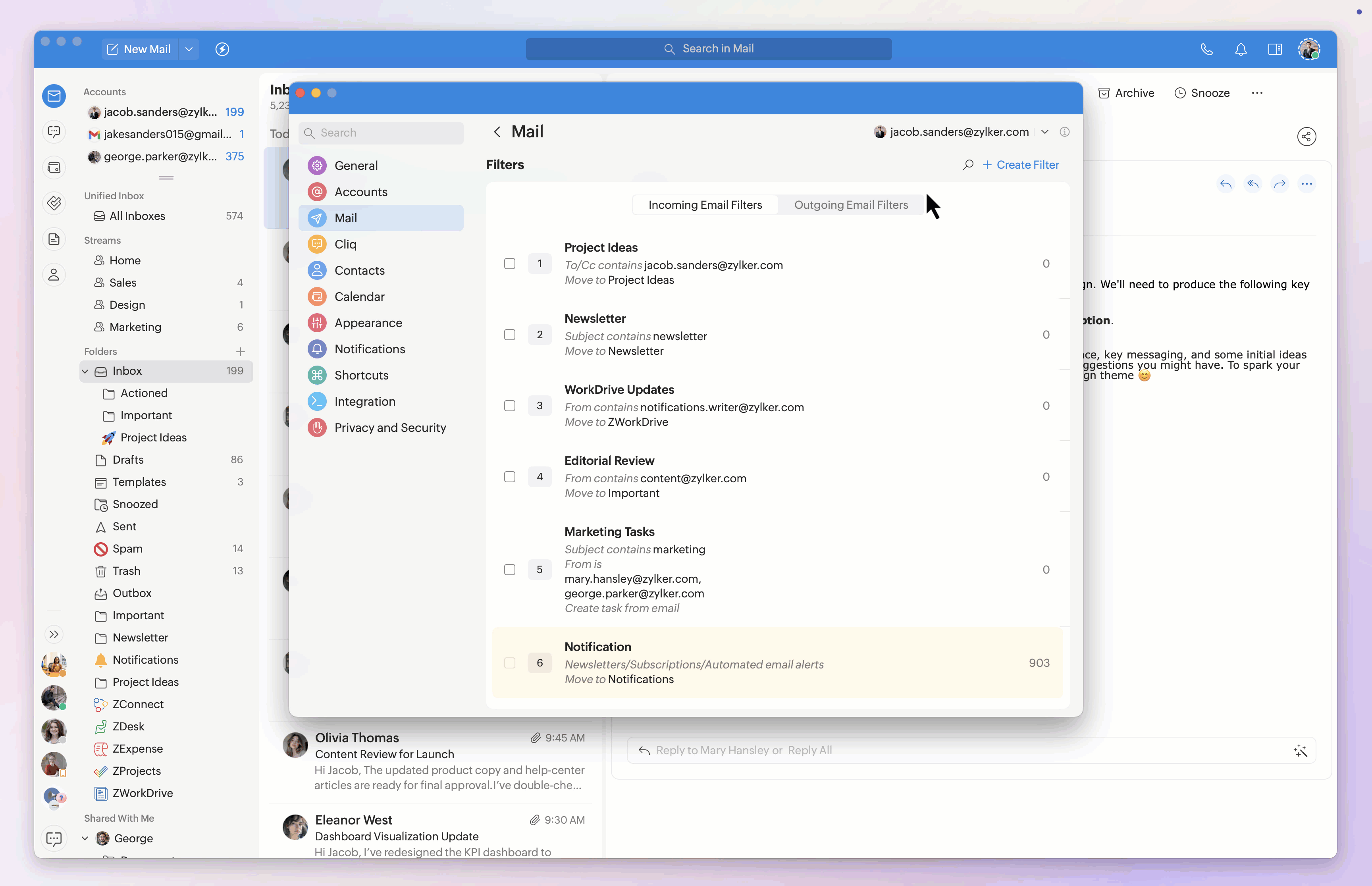Click the Forward arrow icon
The width and height of the screenshot is (1372, 886).
tap(1280, 184)
